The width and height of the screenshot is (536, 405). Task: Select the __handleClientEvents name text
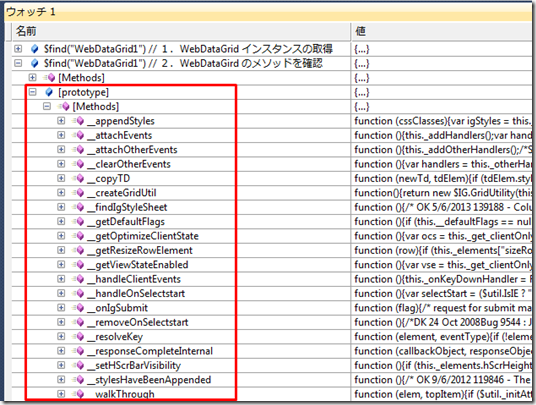[134, 279]
